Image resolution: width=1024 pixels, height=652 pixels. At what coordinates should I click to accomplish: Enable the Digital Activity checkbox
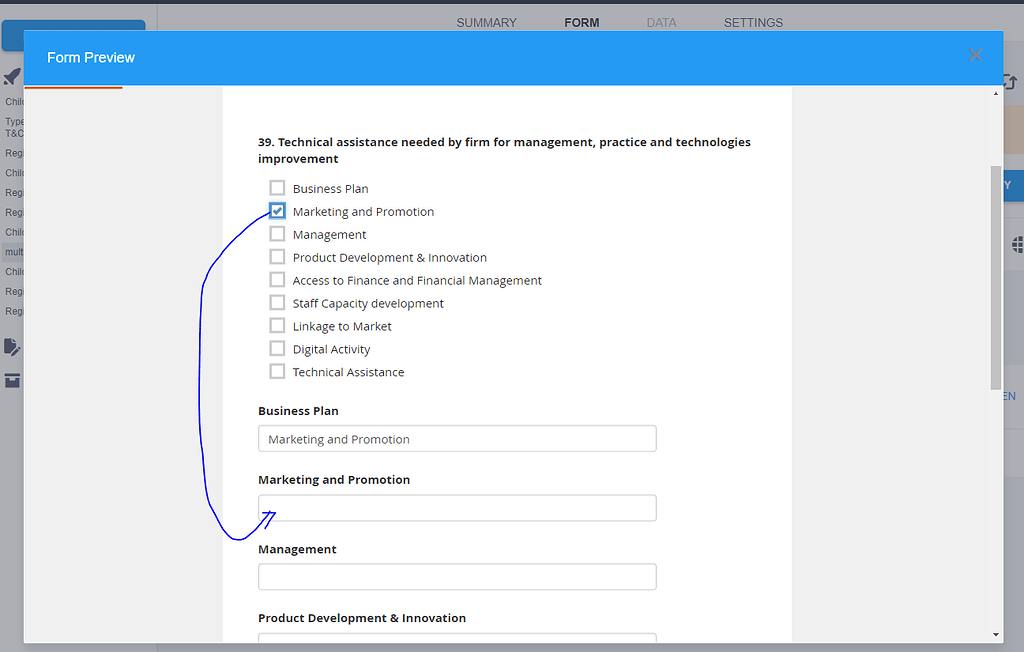276,348
